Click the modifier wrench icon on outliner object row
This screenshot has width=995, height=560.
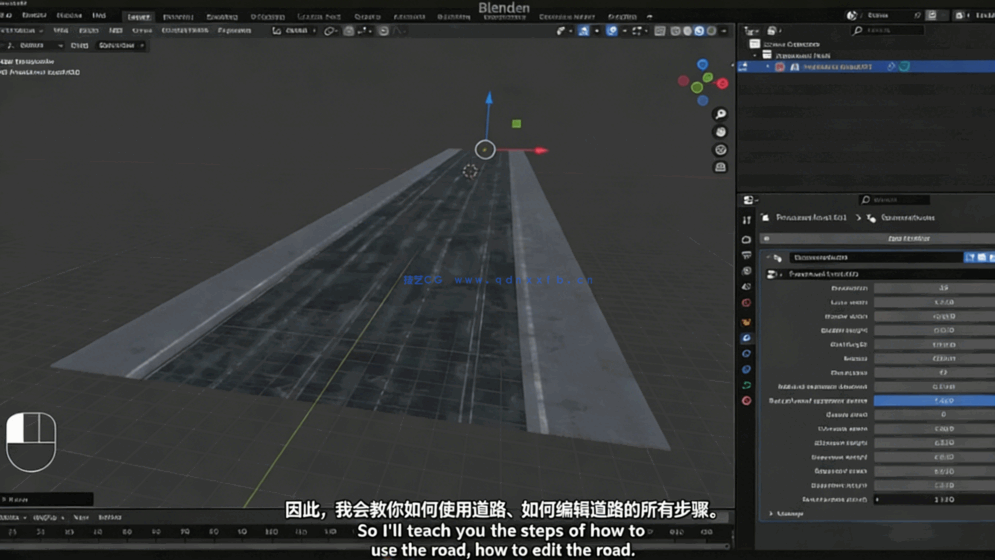tap(891, 67)
